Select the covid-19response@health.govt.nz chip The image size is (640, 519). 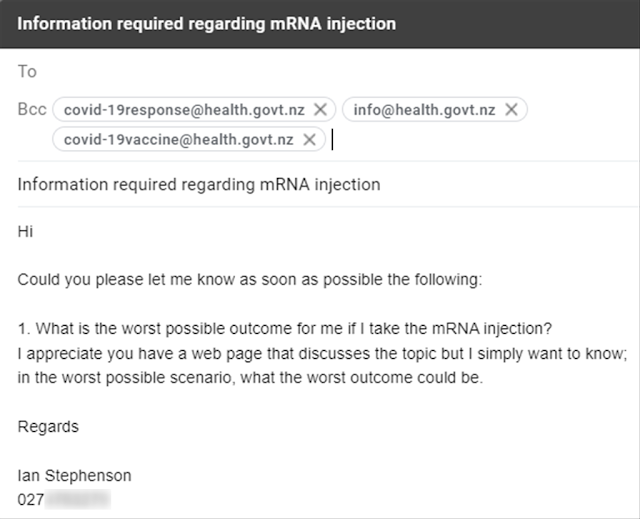click(184, 110)
